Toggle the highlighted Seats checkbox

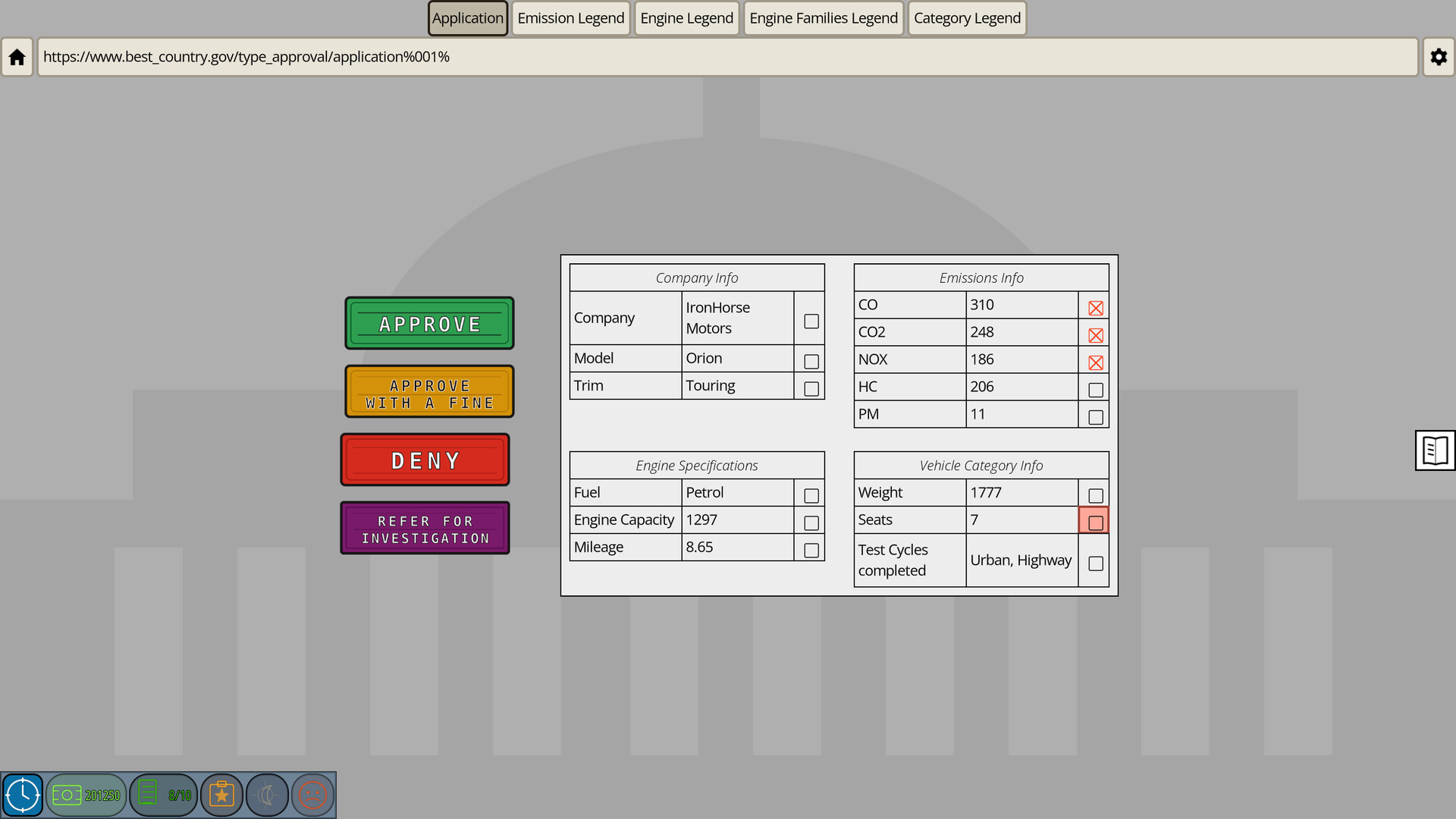1095,522
